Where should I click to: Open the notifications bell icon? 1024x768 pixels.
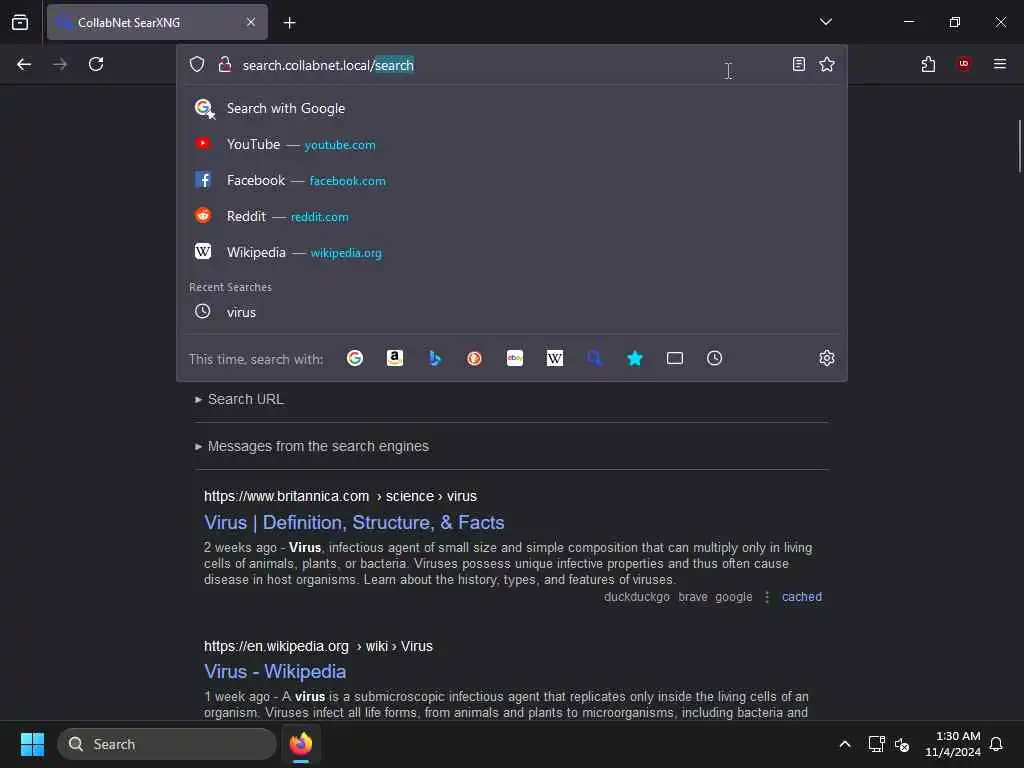point(996,744)
